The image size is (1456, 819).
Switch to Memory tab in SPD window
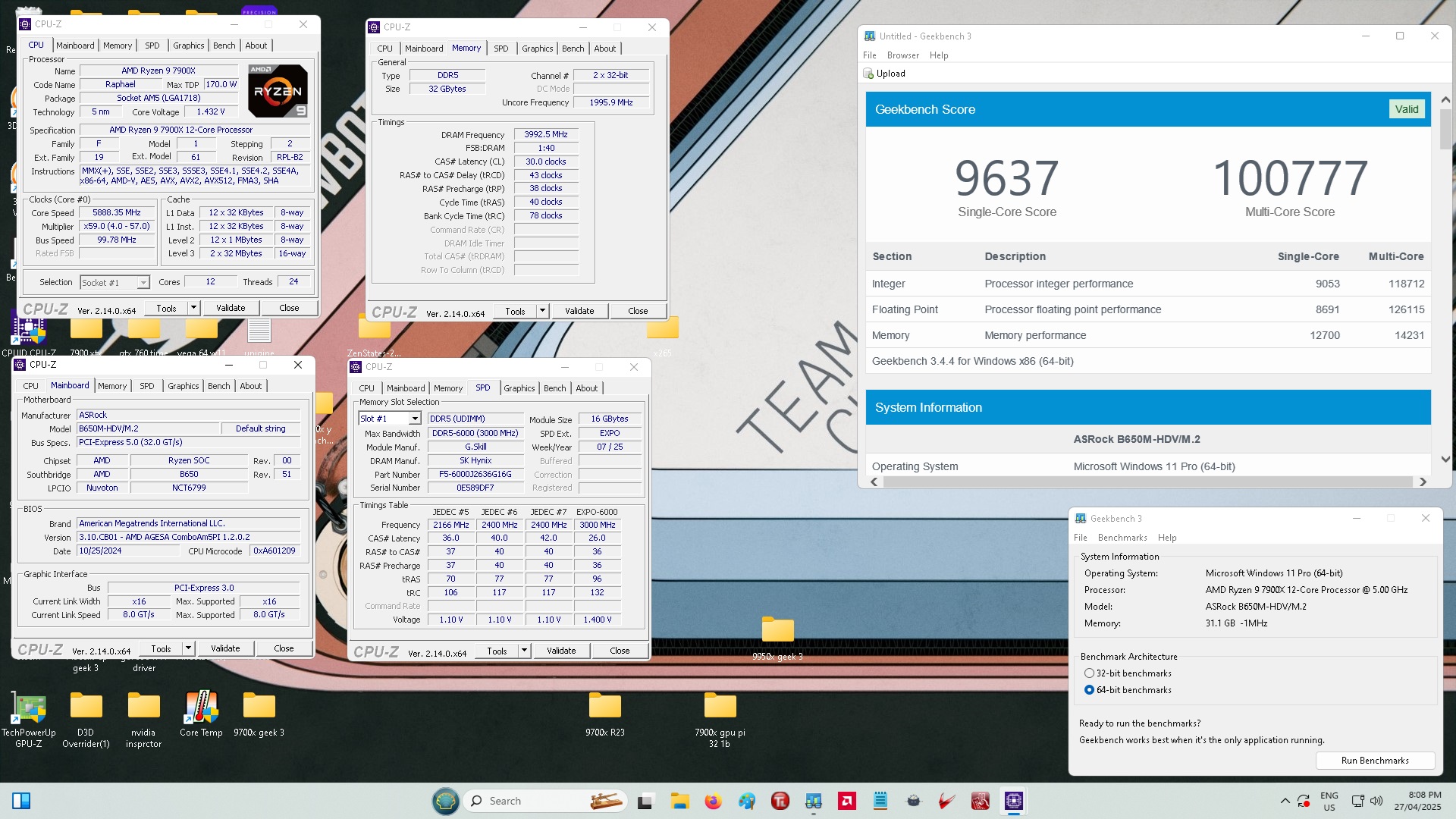448,388
